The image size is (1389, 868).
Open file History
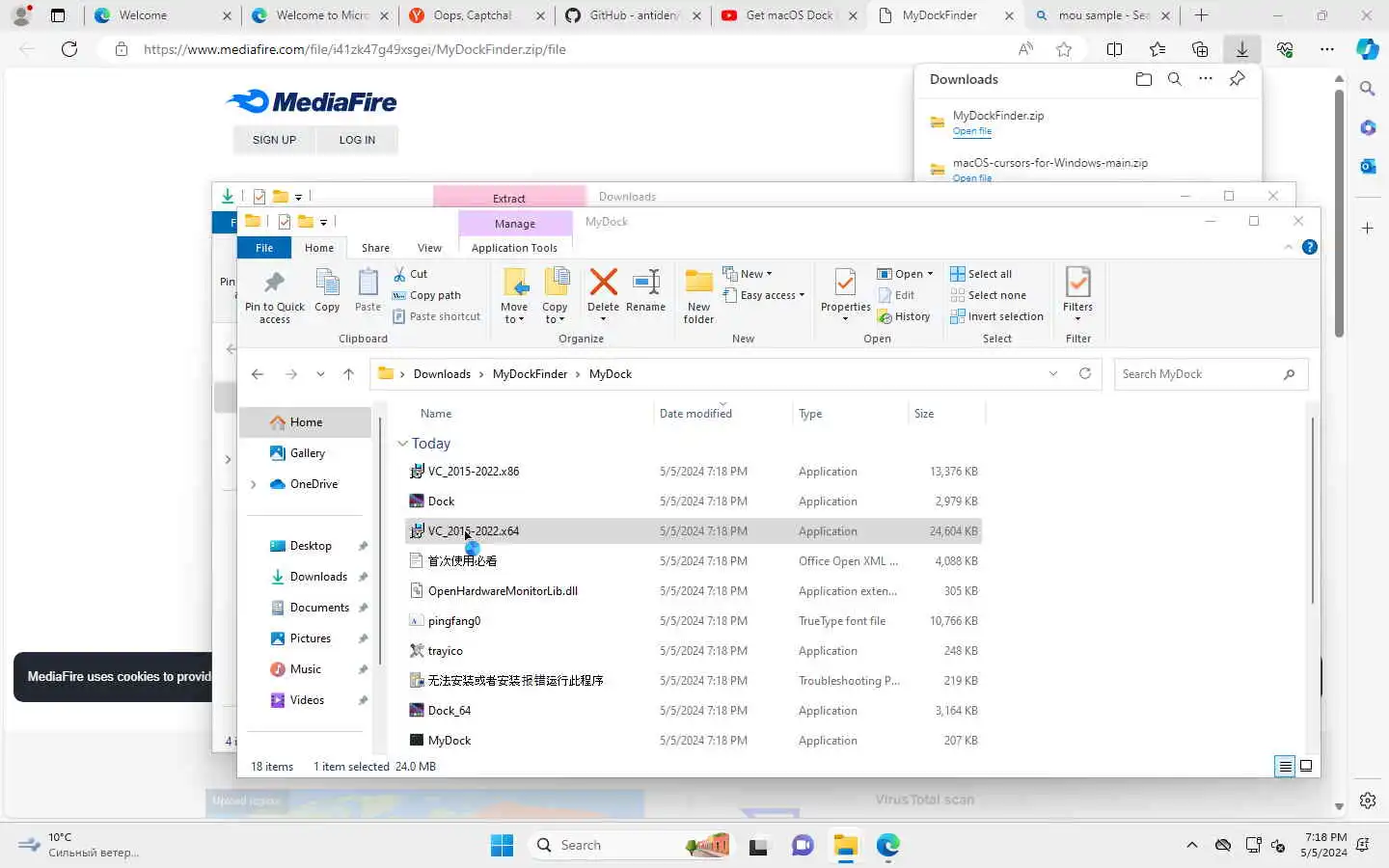[x=904, y=316]
